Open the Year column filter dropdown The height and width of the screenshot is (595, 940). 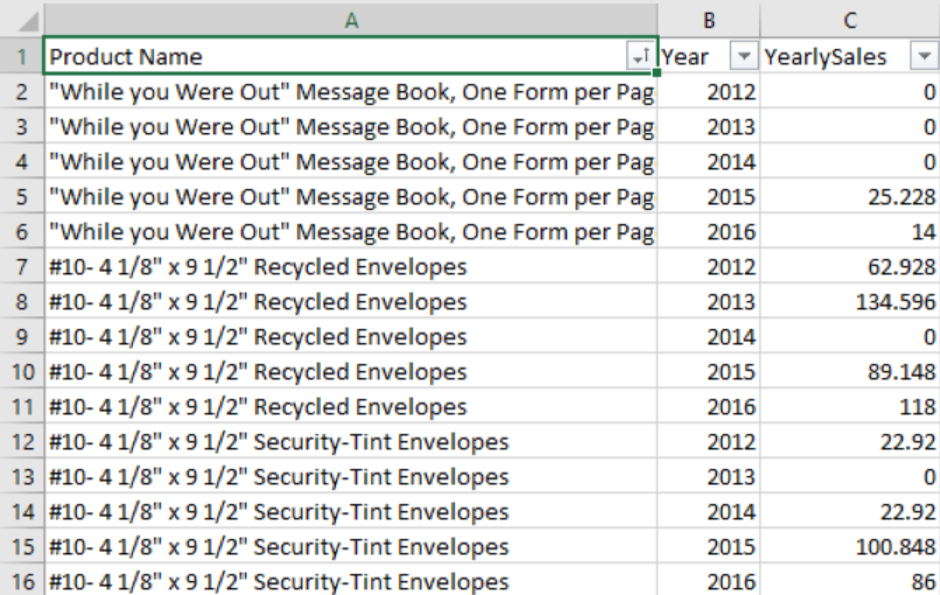click(x=743, y=57)
